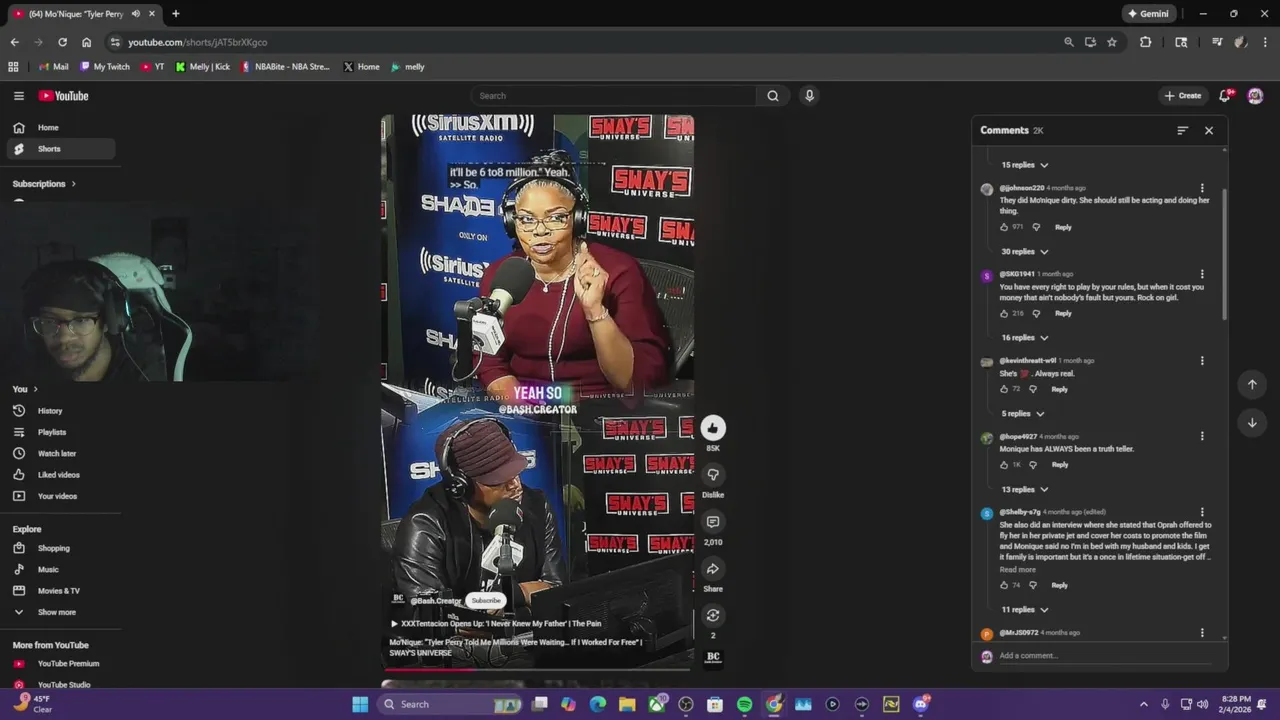Image resolution: width=1280 pixels, height=720 pixels.
Task: Open Spotify from the taskbar
Action: coord(744,704)
